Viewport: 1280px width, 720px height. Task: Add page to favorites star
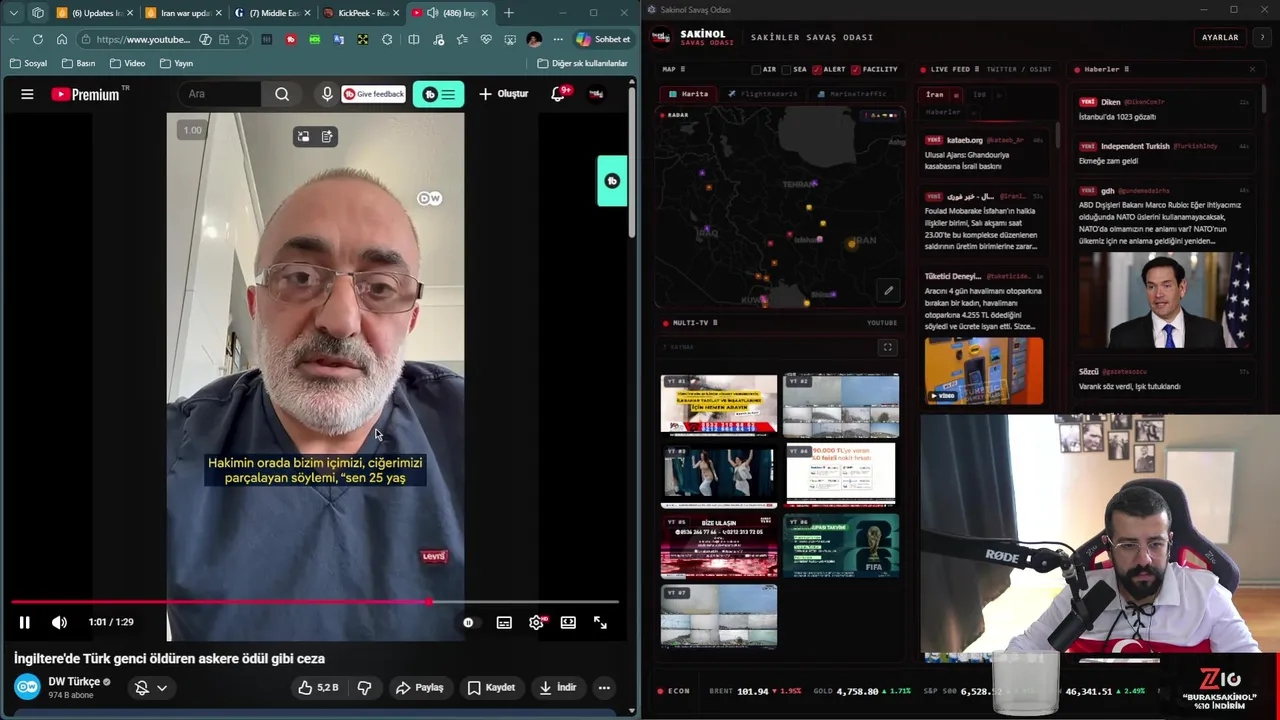[242, 39]
